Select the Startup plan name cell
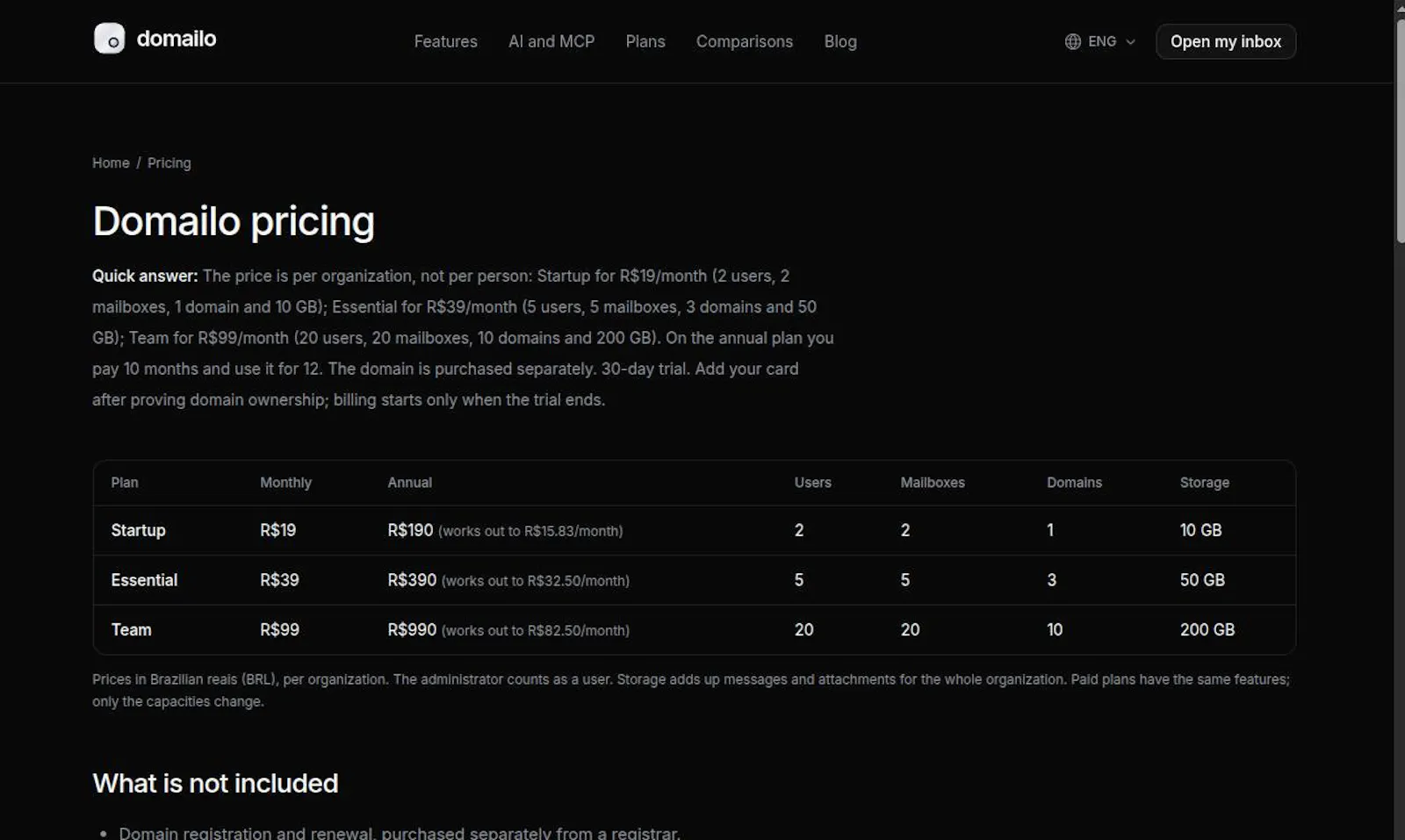Screen dimensions: 1405x840 pos(138,530)
